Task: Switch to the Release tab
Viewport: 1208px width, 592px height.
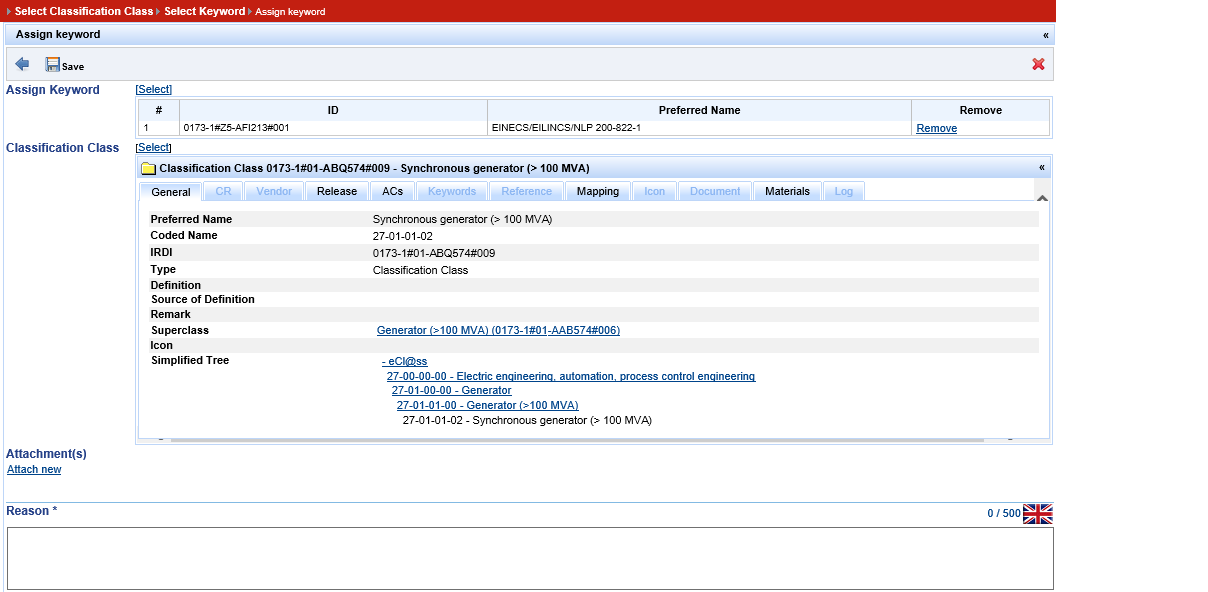Action: (337, 191)
